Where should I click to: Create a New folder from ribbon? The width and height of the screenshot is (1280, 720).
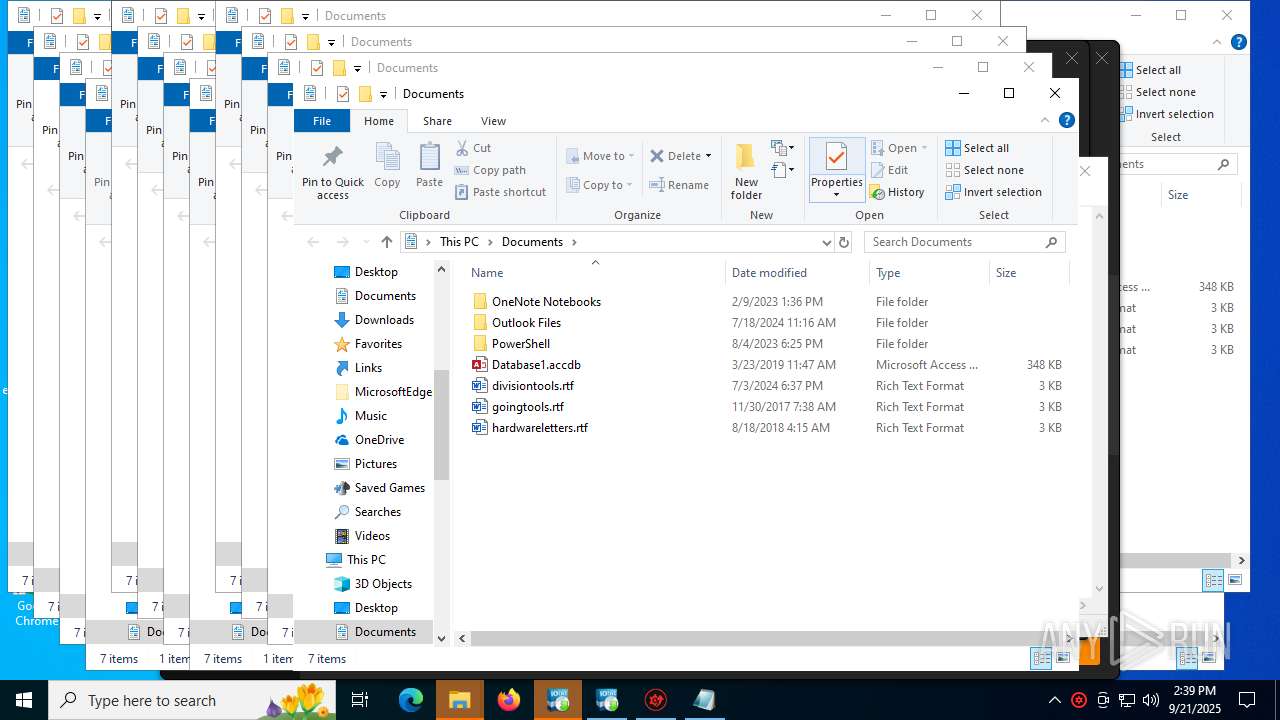pyautogui.click(x=746, y=172)
